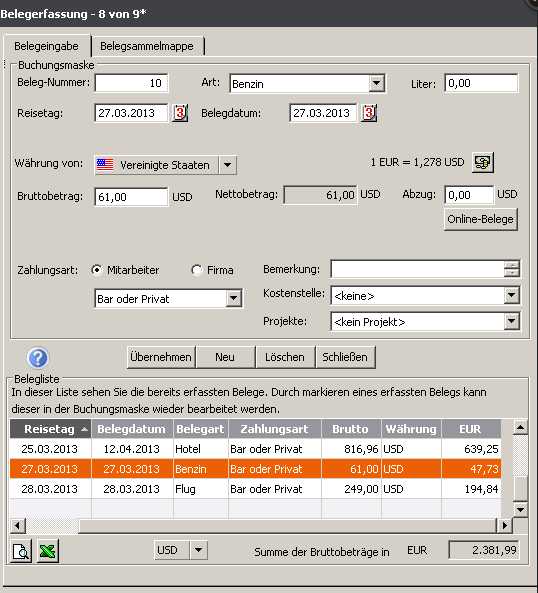538x593 pixels.
Task: Expand the Kostenstelle dropdown
Action: coord(511,295)
